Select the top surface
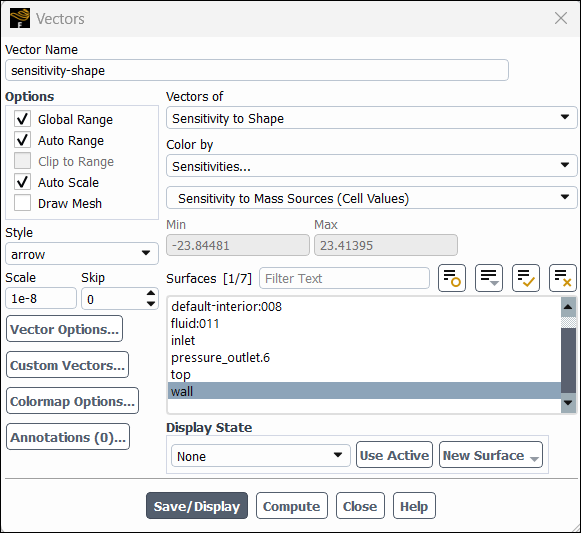The image size is (581, 533). [364, 374]
